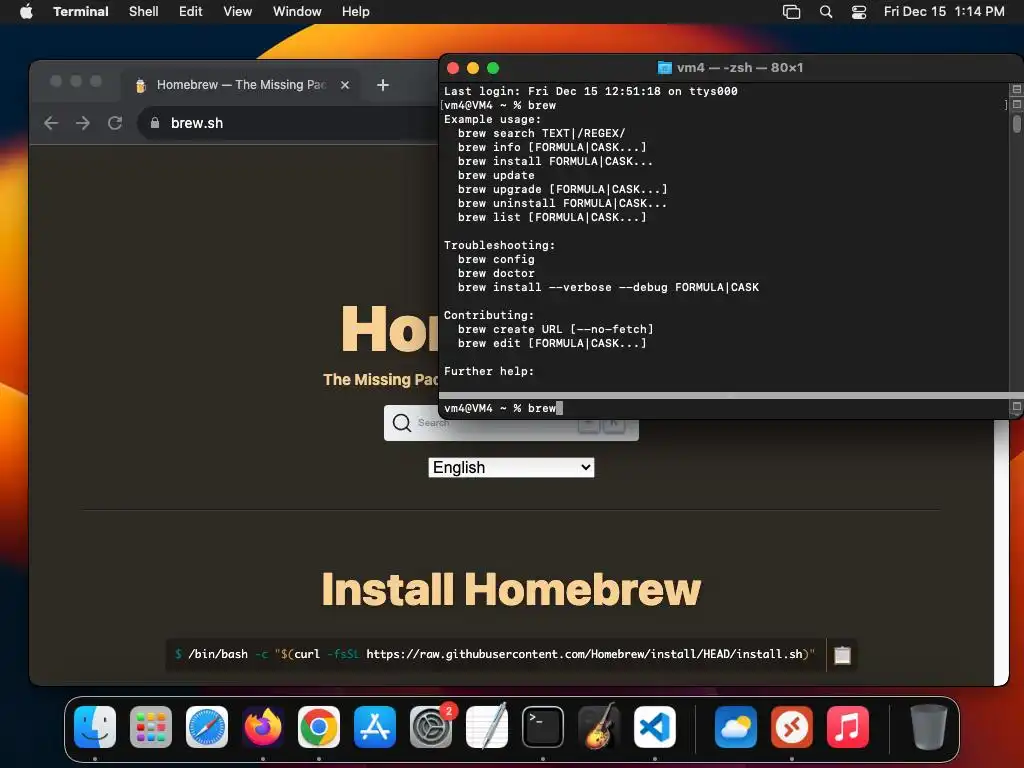Open System Settings with badge in dock

(x=431, y=727)
